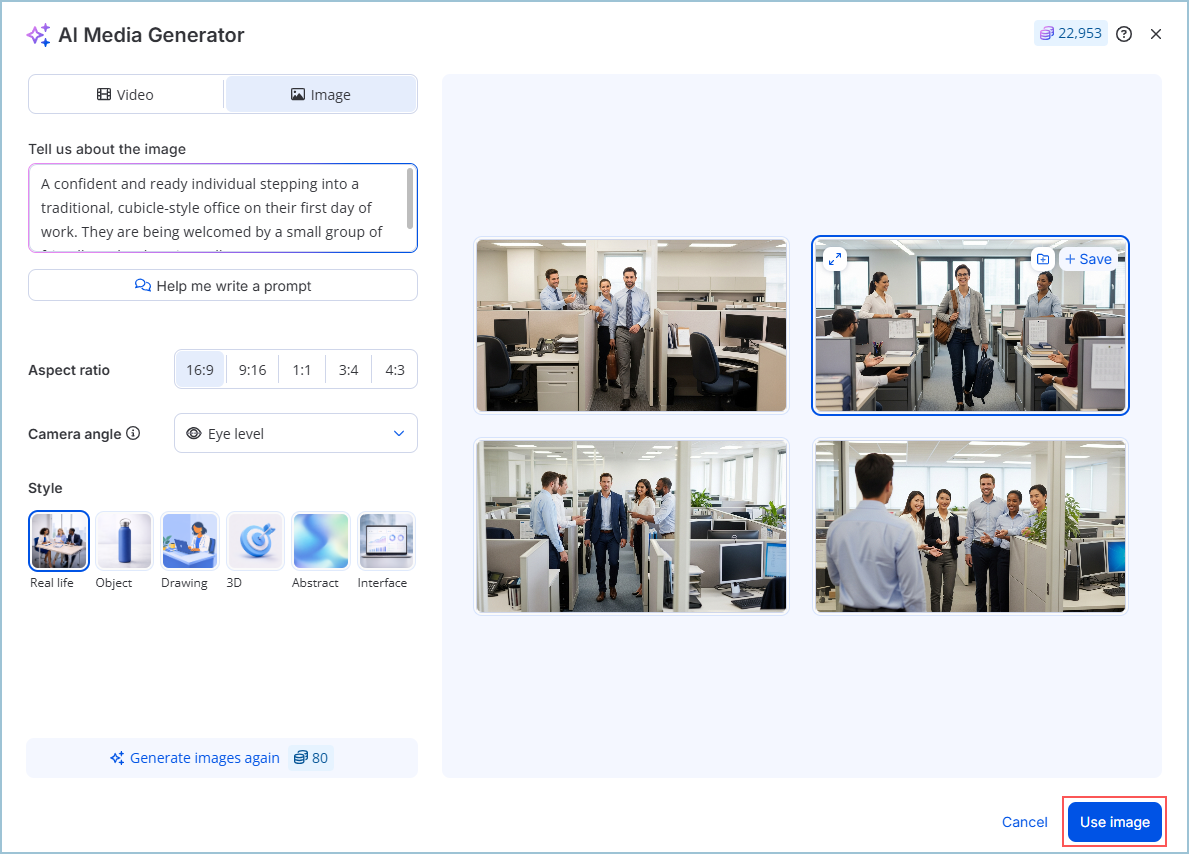1189x854 pixels.
Task: Select the Real life style icon
Action: 59,541
